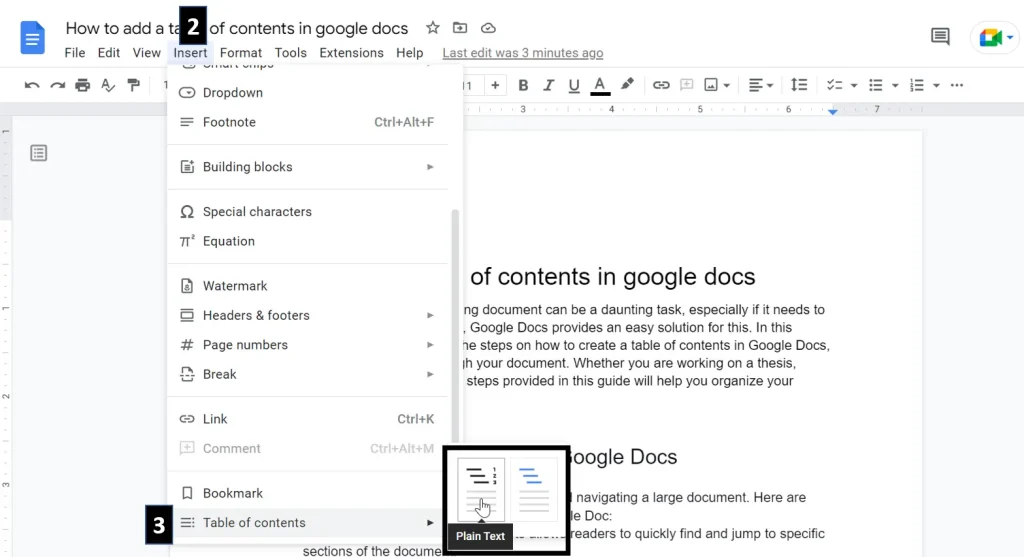Expand Headers & footers submenu

click(308, 315)
